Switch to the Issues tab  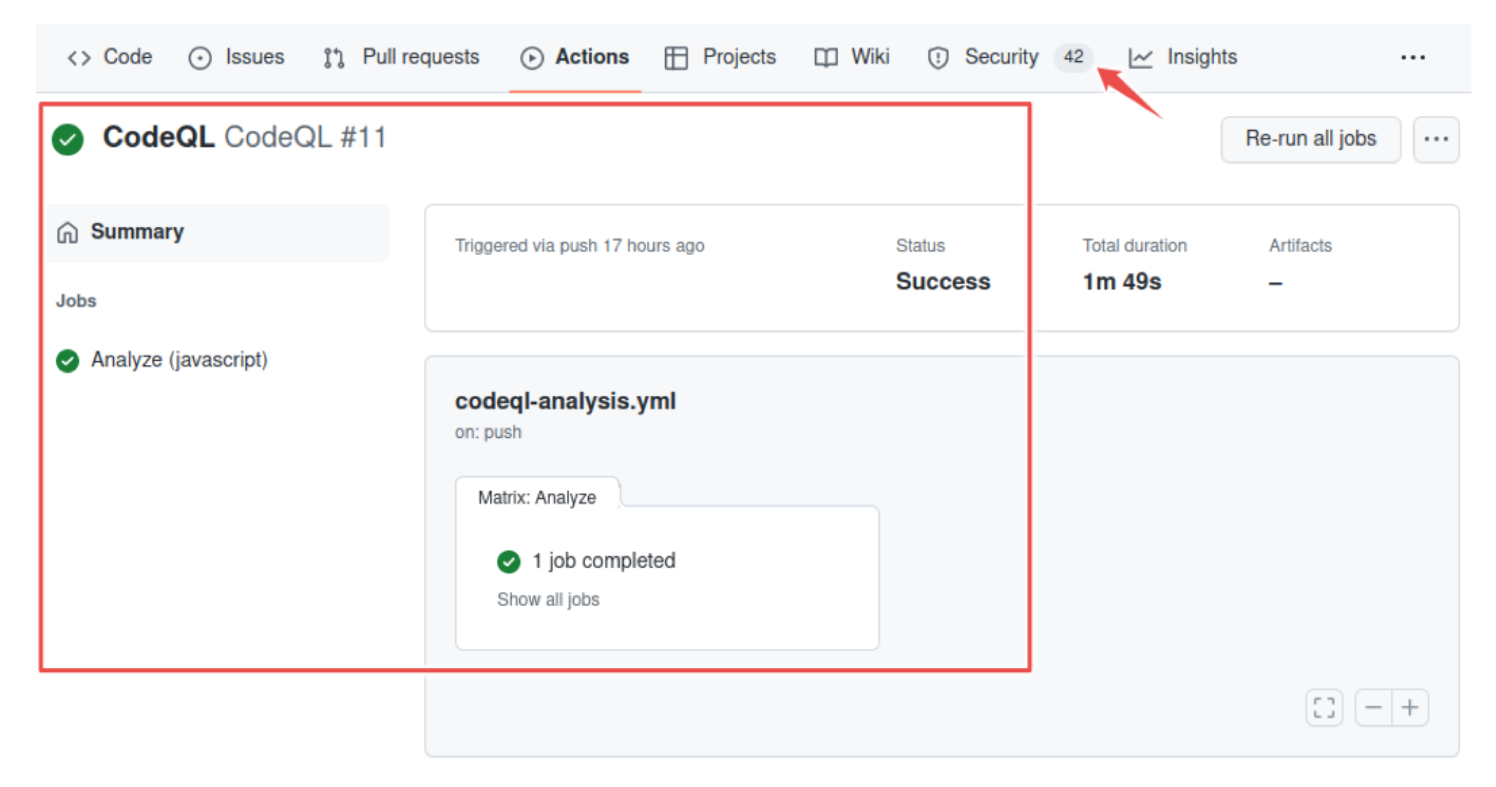click(237, 57)
